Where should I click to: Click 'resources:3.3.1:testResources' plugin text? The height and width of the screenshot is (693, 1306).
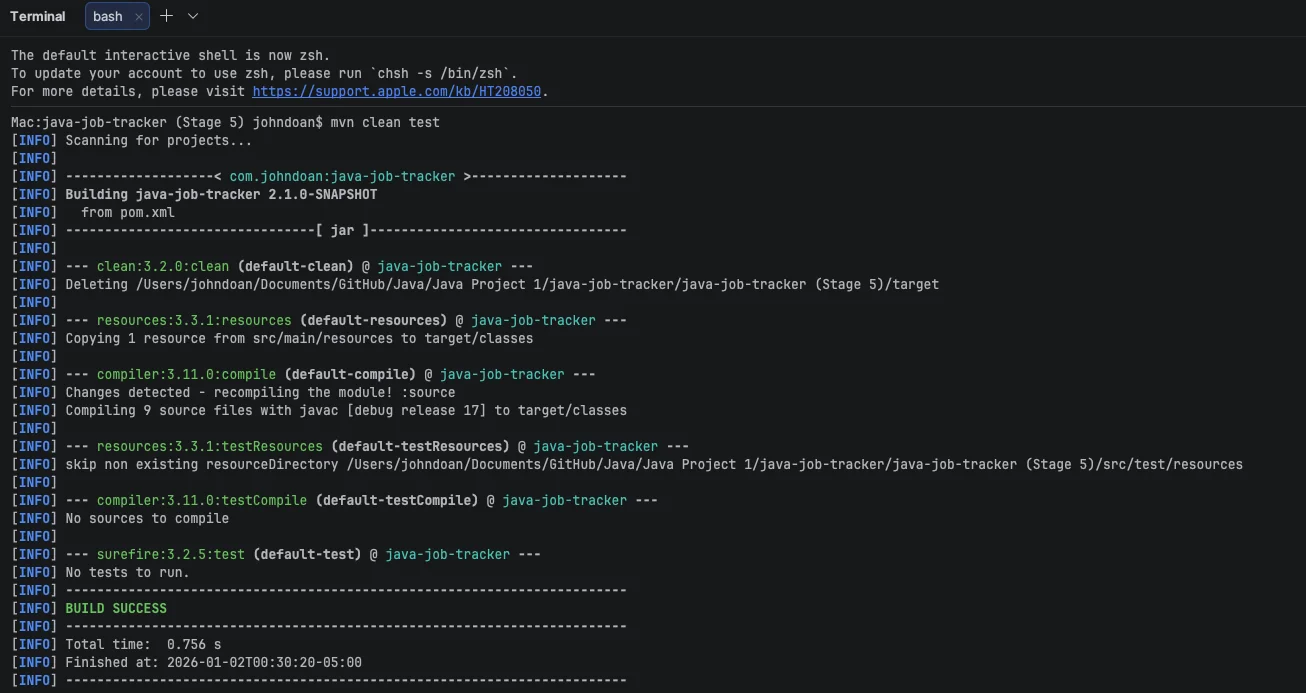(210, 446)
